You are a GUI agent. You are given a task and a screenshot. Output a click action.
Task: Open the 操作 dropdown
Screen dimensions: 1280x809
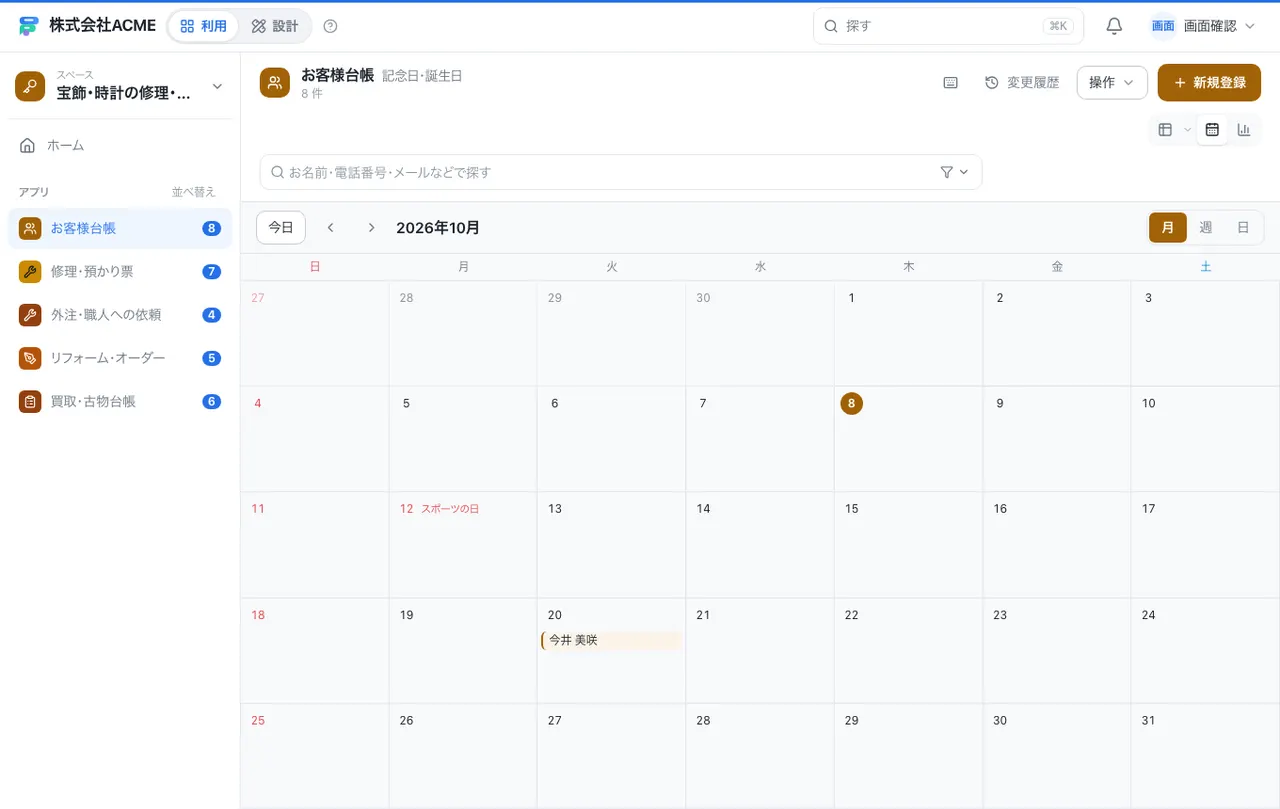point(1112,83)
